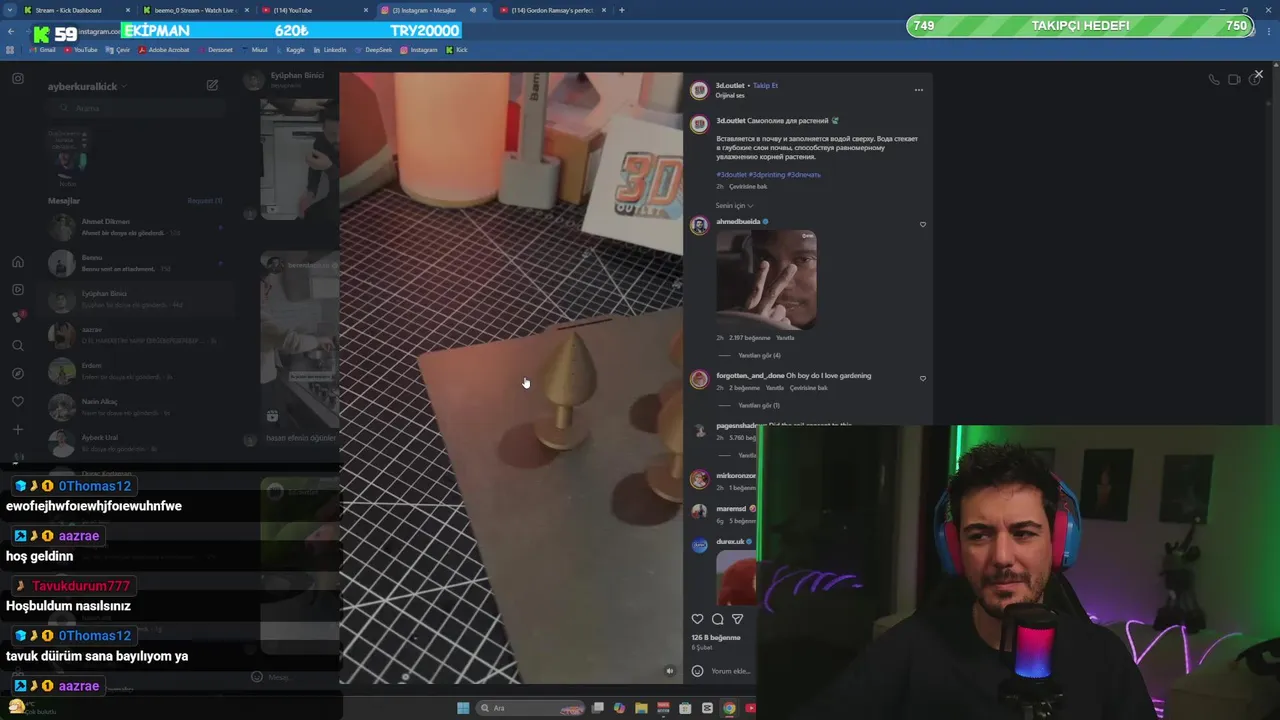Open the Kick bookmark
This screenshot has width=1280, height=720.
coord(457,49)
